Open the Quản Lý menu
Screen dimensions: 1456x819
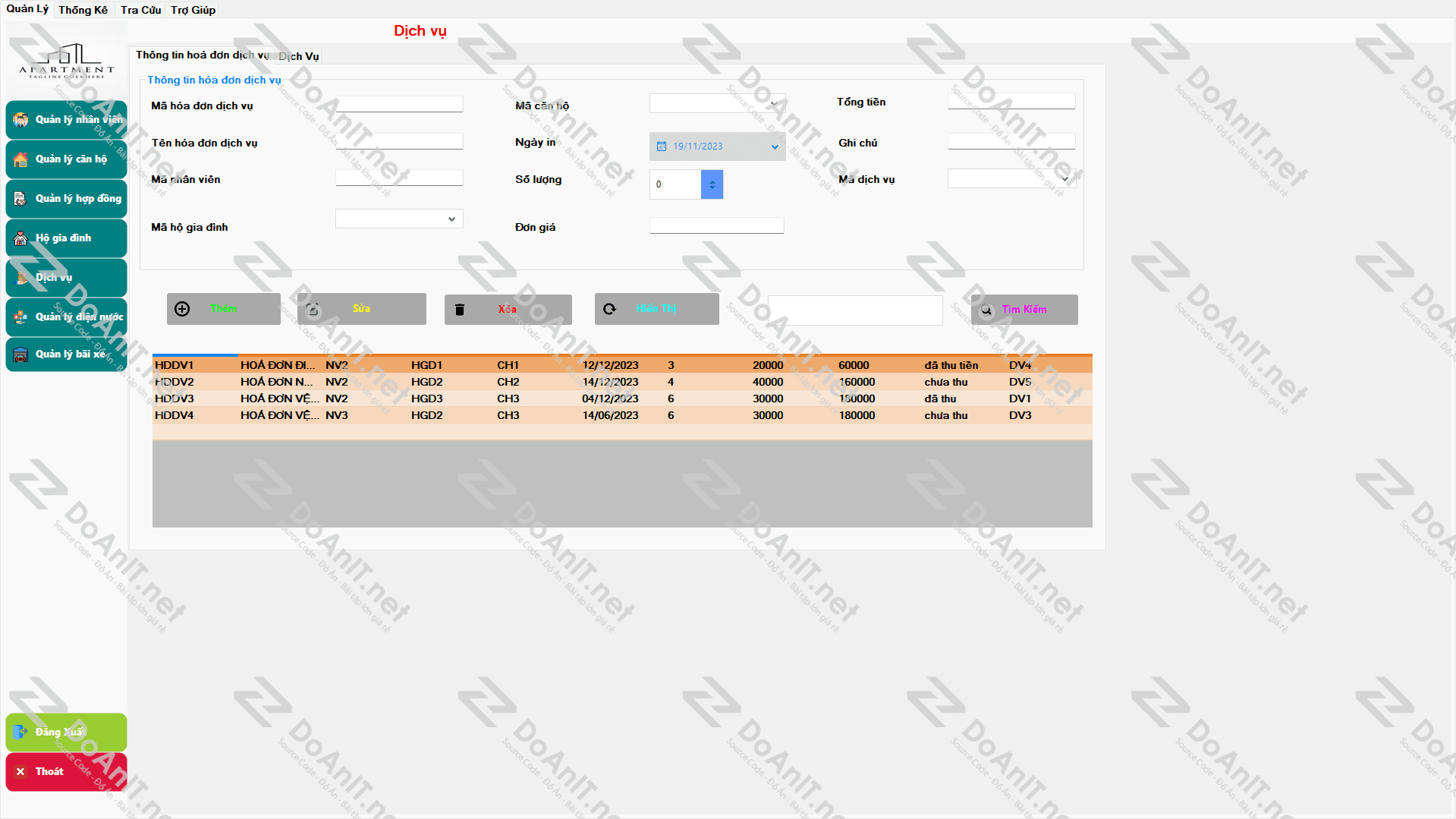tap(27, 9)
